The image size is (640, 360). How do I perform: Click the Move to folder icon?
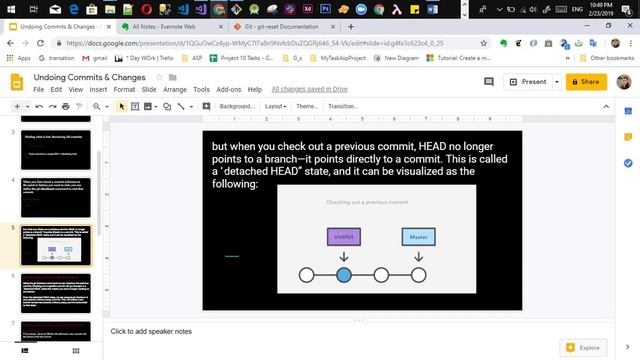pos(173,77)
